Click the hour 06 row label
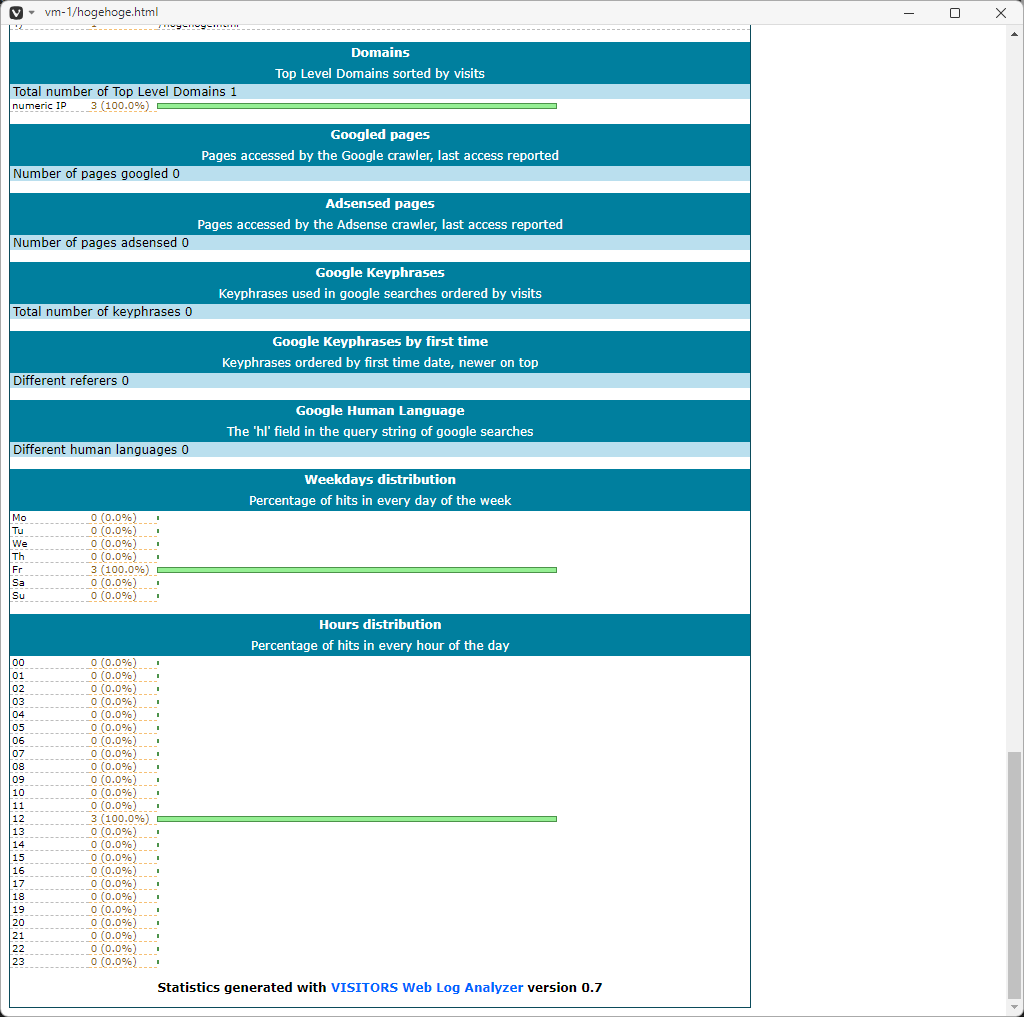The height and width of the screenshot is (1017, 1024). click(x=18, y=741)
